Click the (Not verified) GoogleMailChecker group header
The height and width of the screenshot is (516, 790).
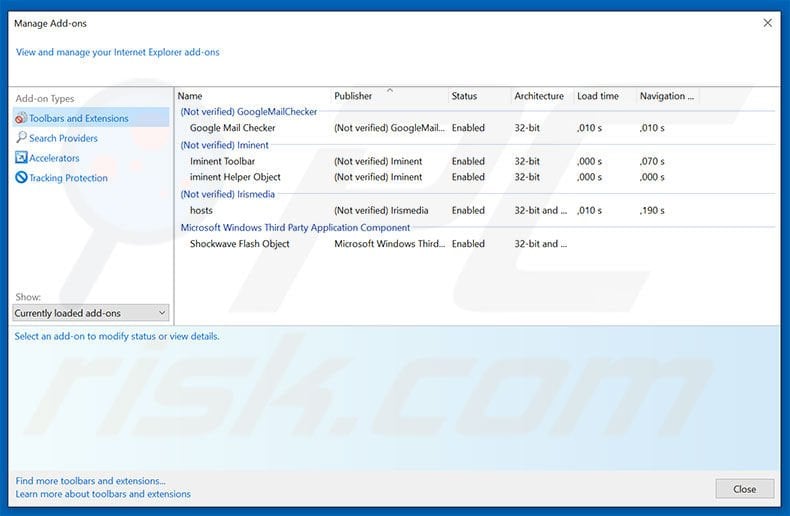(x=249, y=112)
